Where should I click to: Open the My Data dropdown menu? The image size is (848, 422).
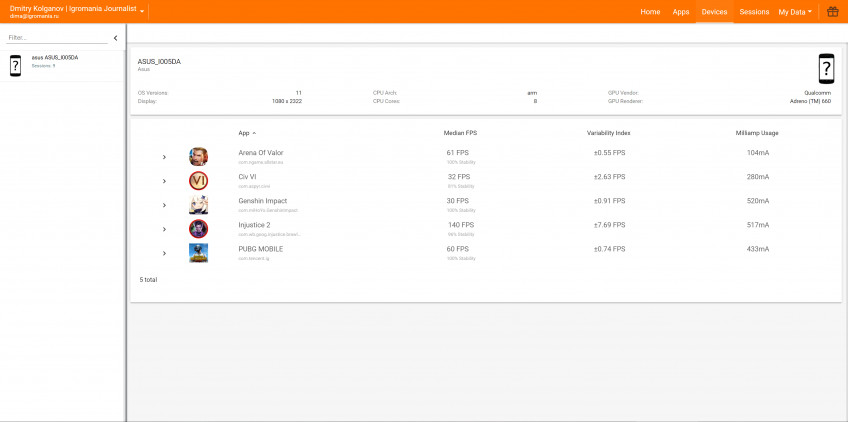(795, 12)
